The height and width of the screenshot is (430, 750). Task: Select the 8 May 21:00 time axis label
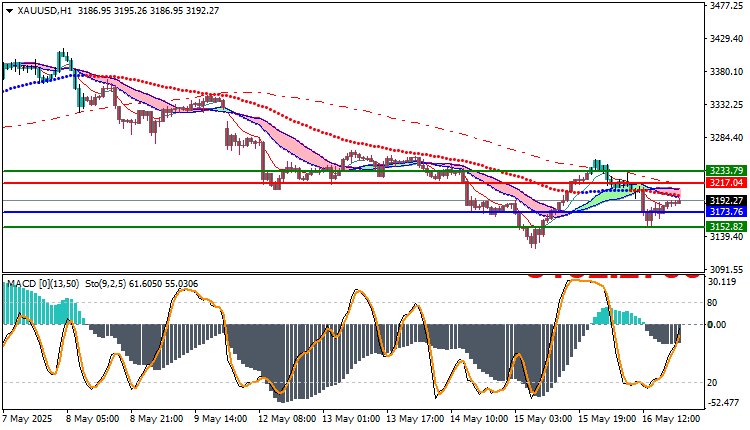157,419
